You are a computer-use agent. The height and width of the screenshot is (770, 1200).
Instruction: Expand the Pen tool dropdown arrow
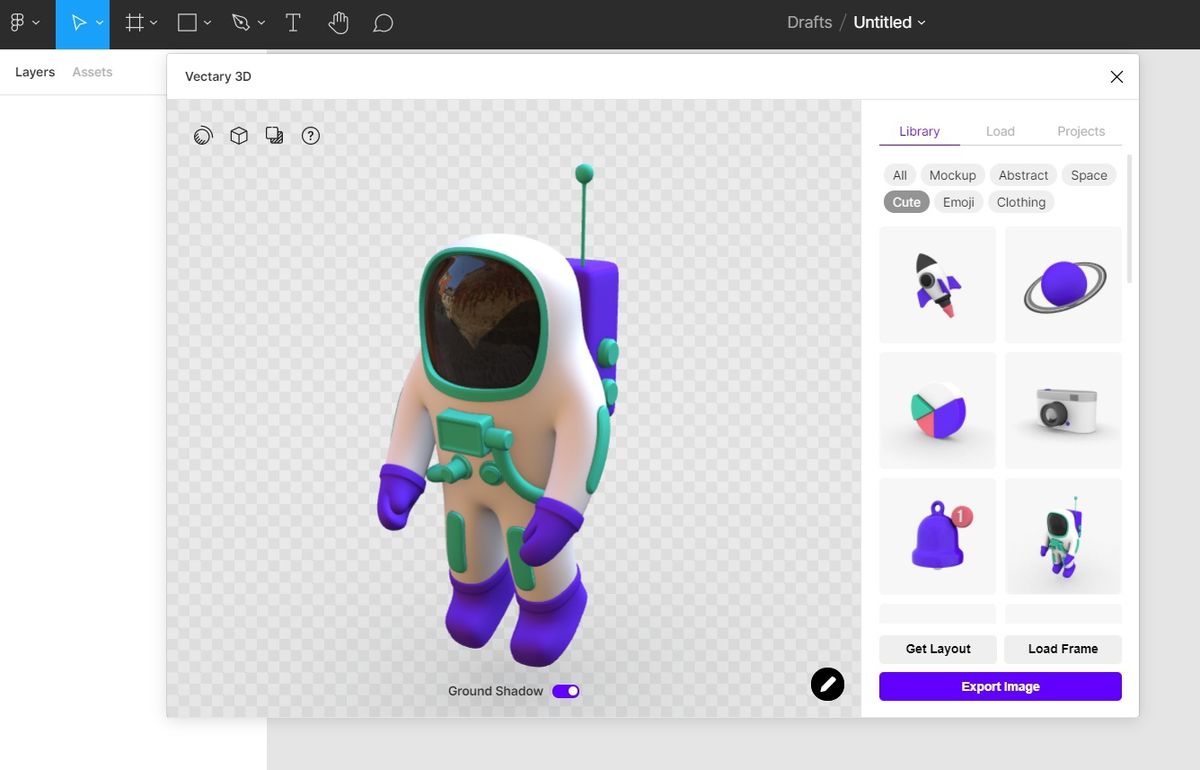tap(261, 23)
